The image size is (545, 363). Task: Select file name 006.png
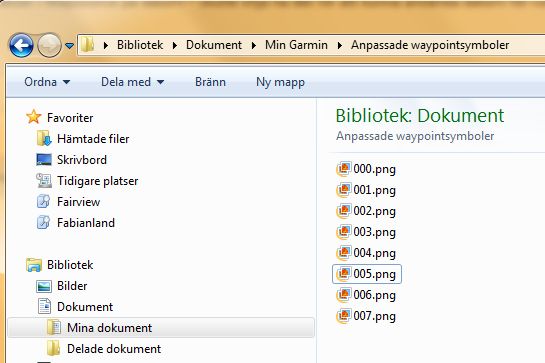click(x=374, y=295)
